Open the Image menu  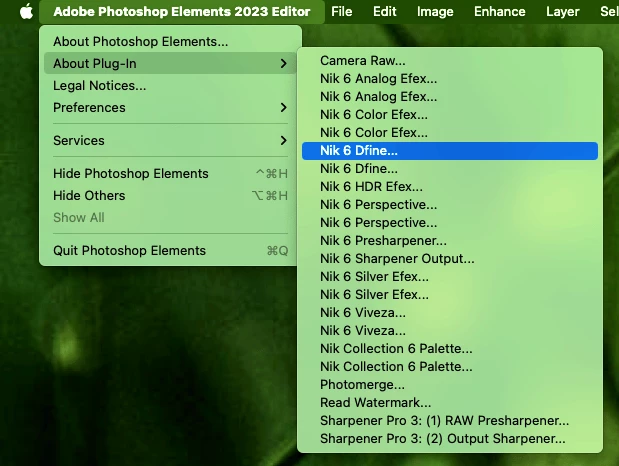pos(435,11)
